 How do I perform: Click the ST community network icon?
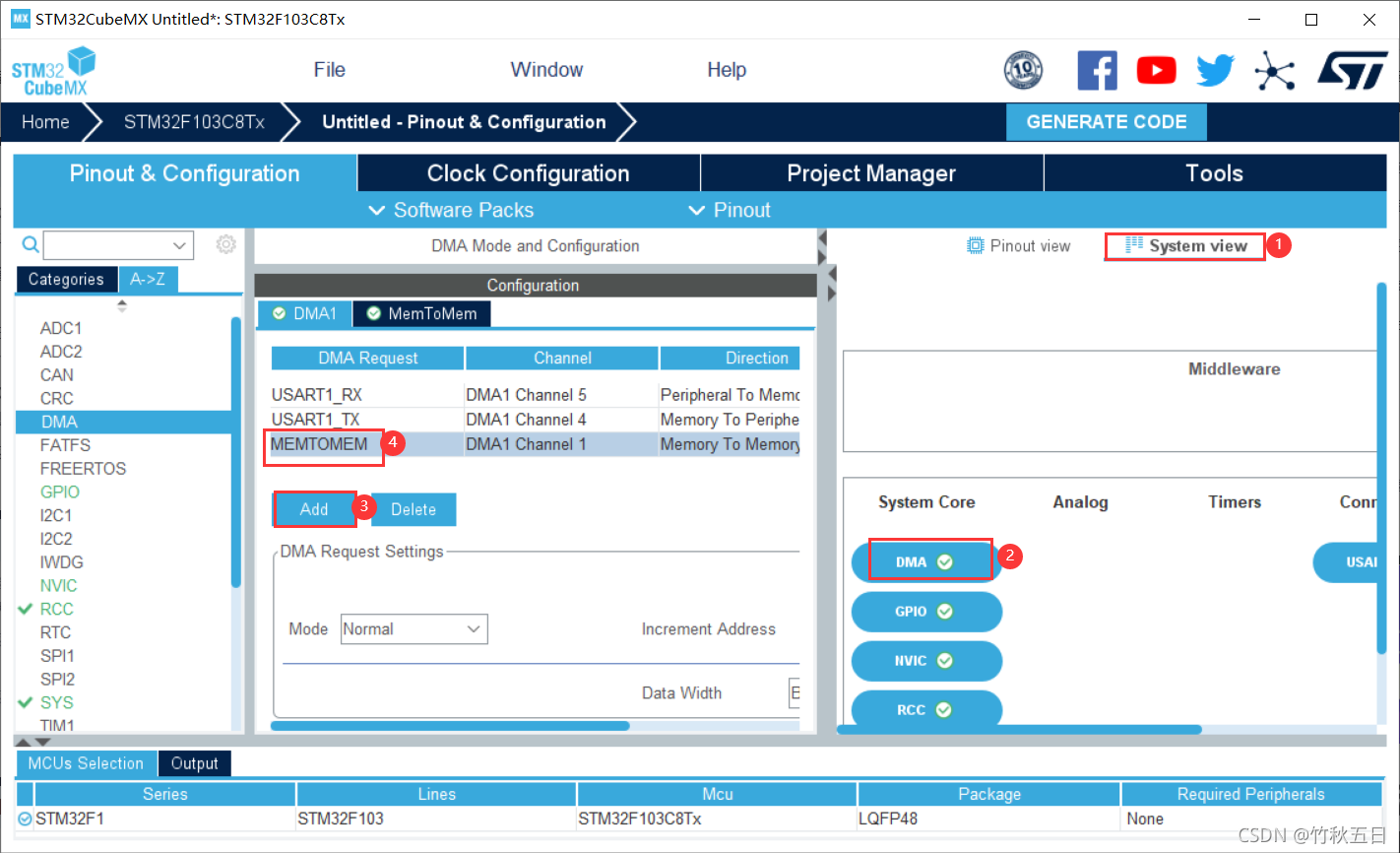click(x=1274, y=71)
